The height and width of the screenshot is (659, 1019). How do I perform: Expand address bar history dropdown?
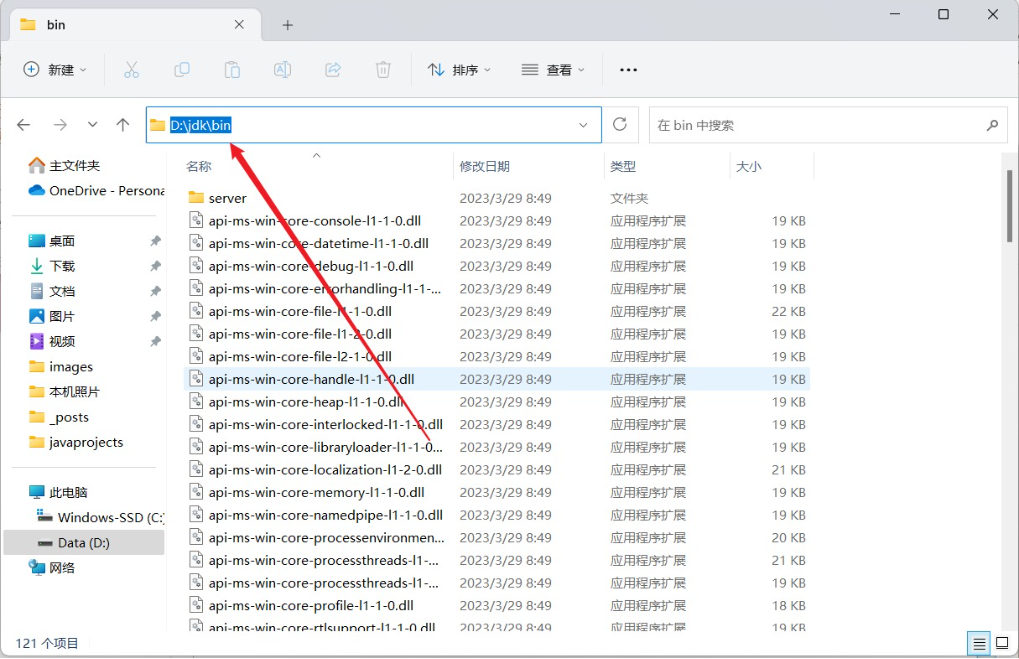[583, 125]
